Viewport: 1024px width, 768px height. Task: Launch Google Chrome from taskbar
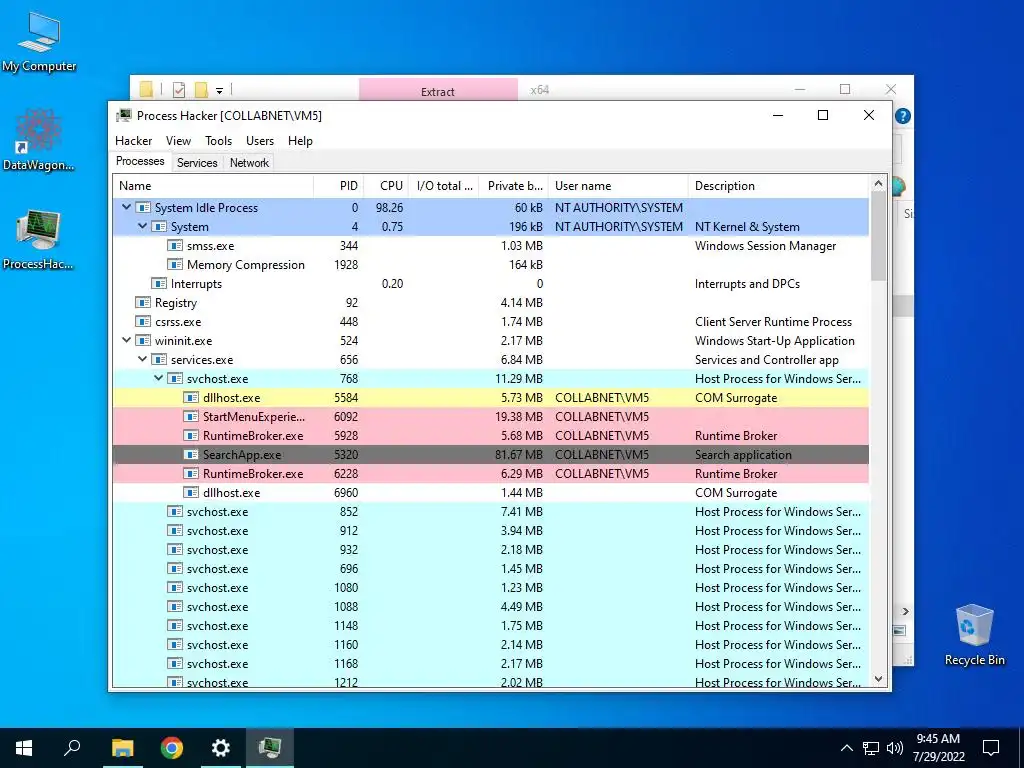tap(172, 748)
